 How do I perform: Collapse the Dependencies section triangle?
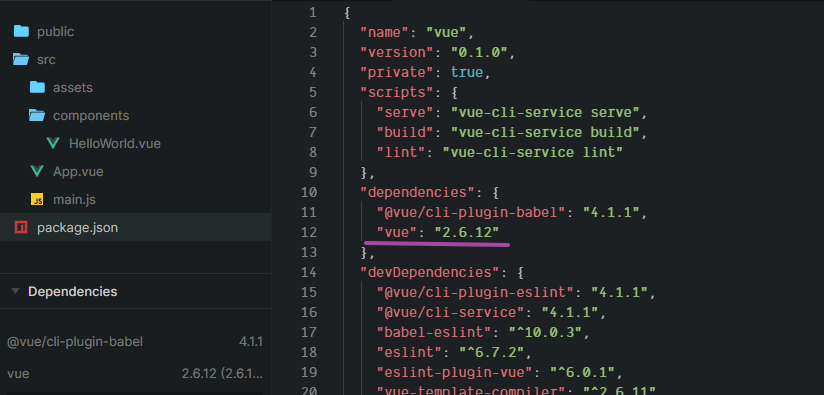point(15,291)
